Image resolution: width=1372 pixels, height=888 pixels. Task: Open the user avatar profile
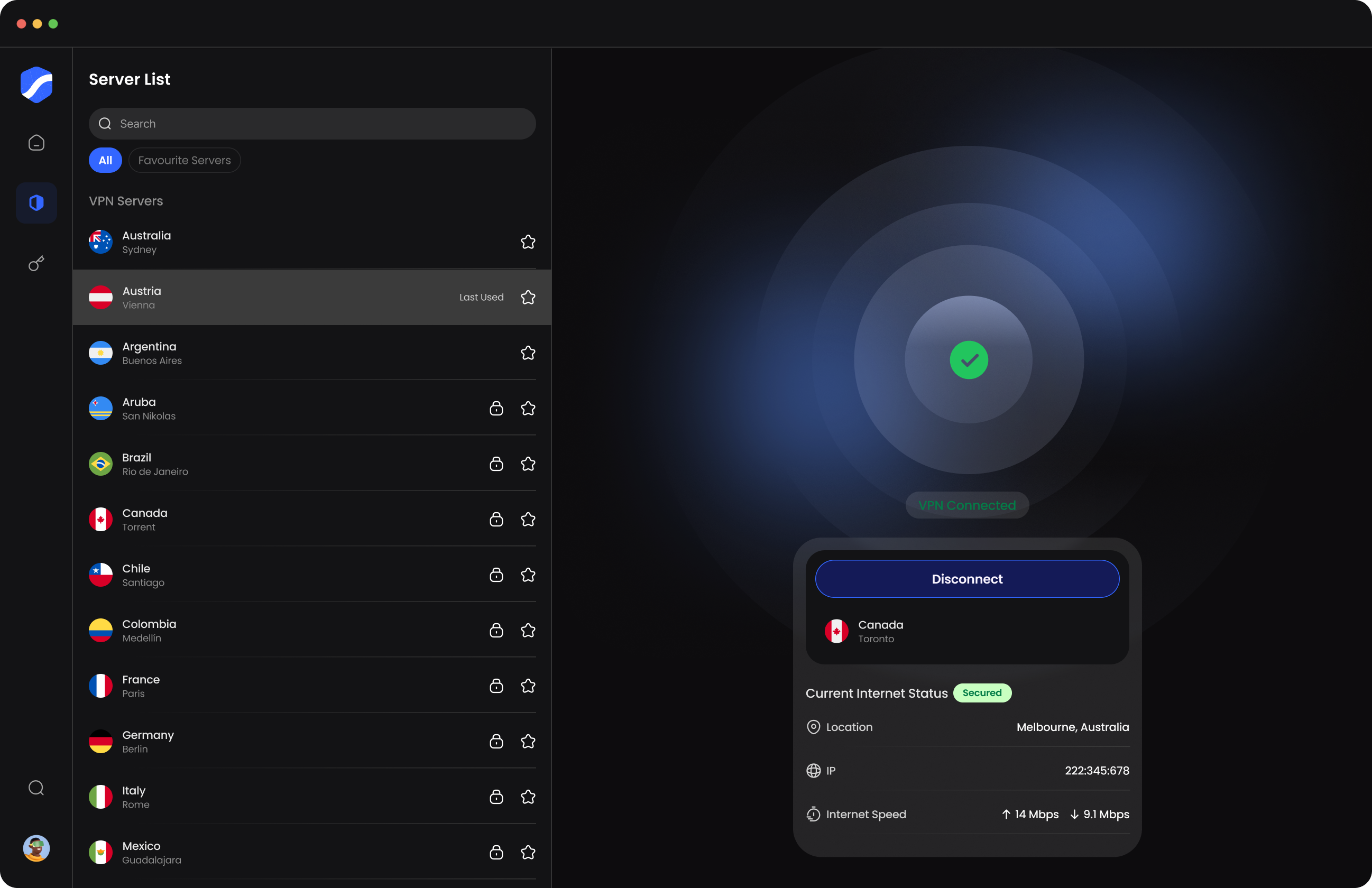[36, 848]
